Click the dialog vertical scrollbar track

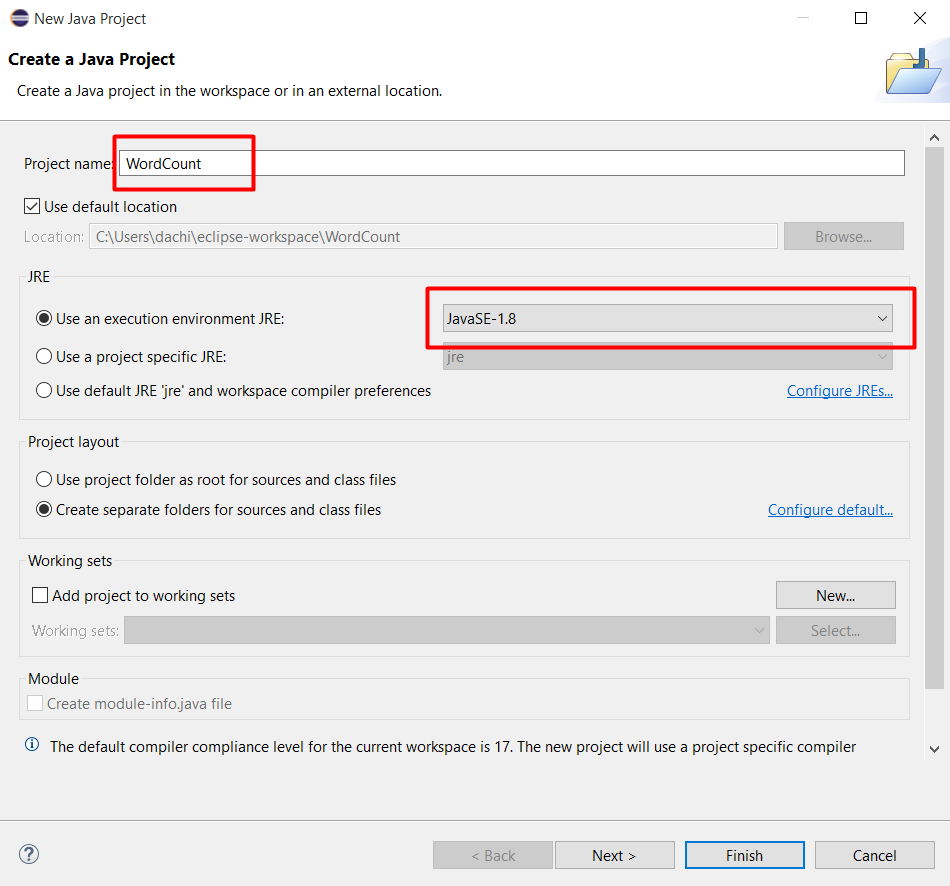click(x=934, y=418)
